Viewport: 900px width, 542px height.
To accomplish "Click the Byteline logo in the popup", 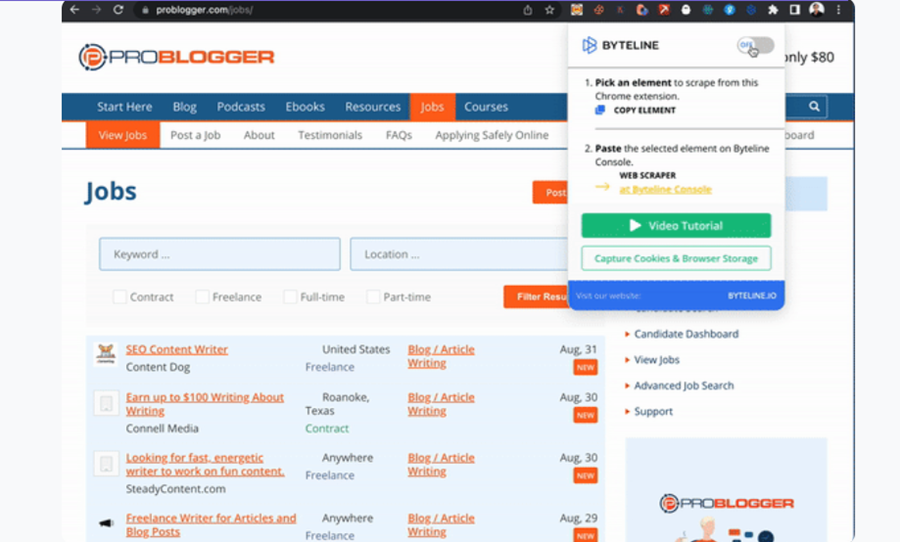I will (620, 45).
